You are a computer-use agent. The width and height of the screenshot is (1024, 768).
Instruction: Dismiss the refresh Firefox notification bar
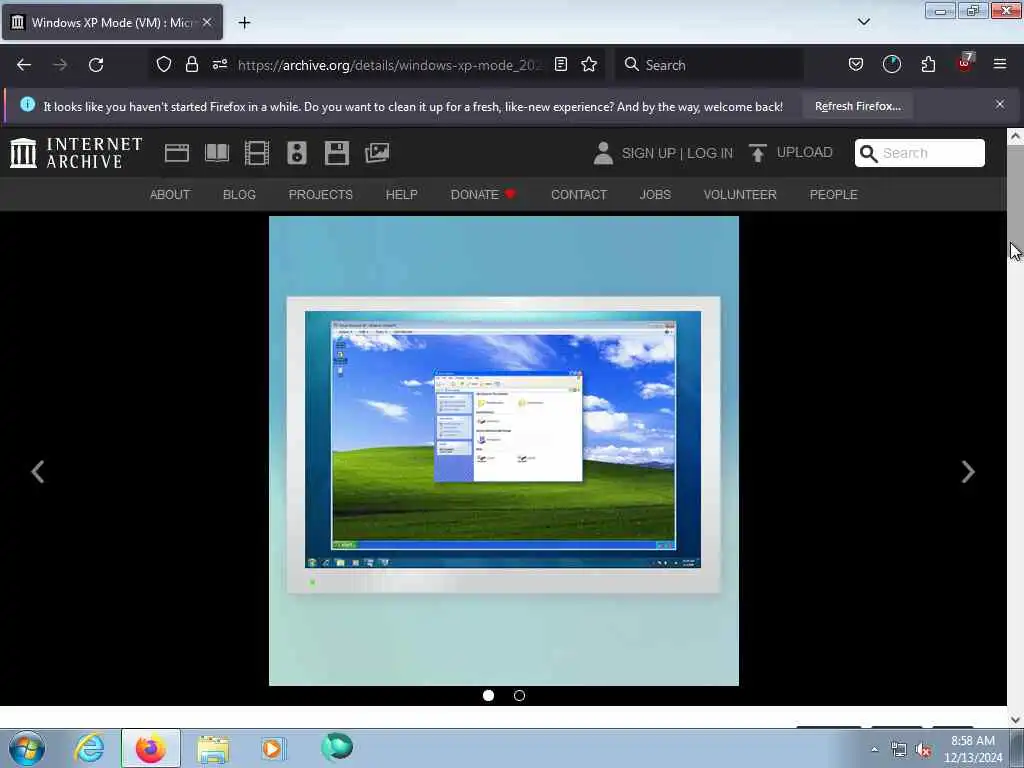point(1000,104)
